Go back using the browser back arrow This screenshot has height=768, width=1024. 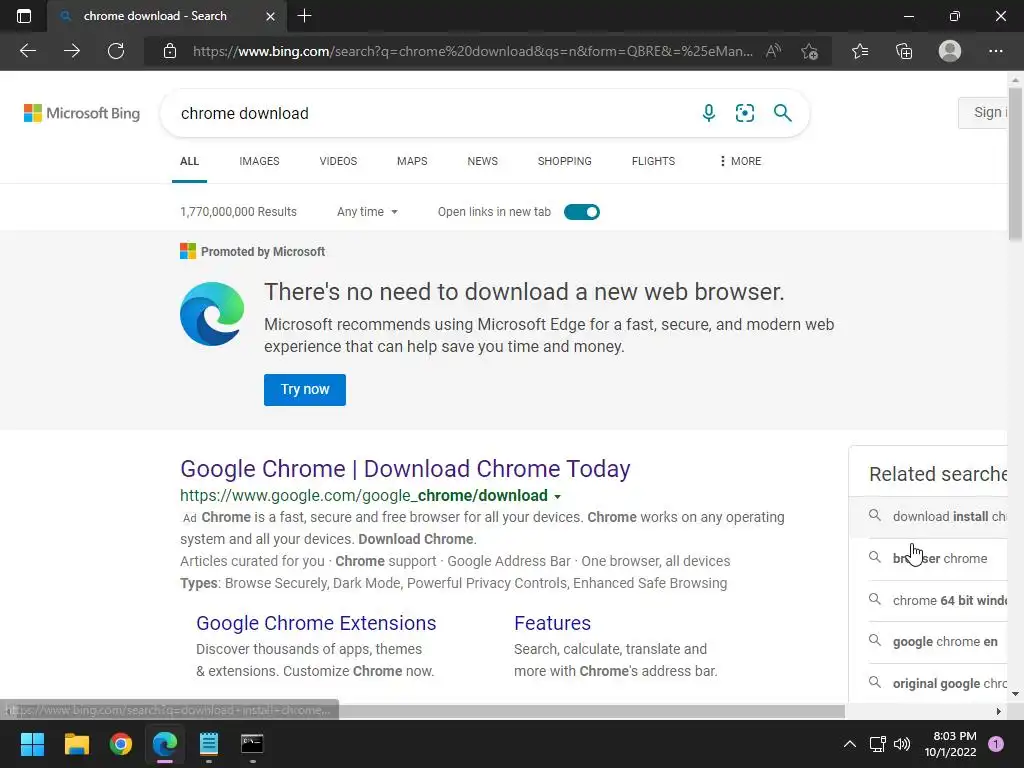(x=28, y=51)
